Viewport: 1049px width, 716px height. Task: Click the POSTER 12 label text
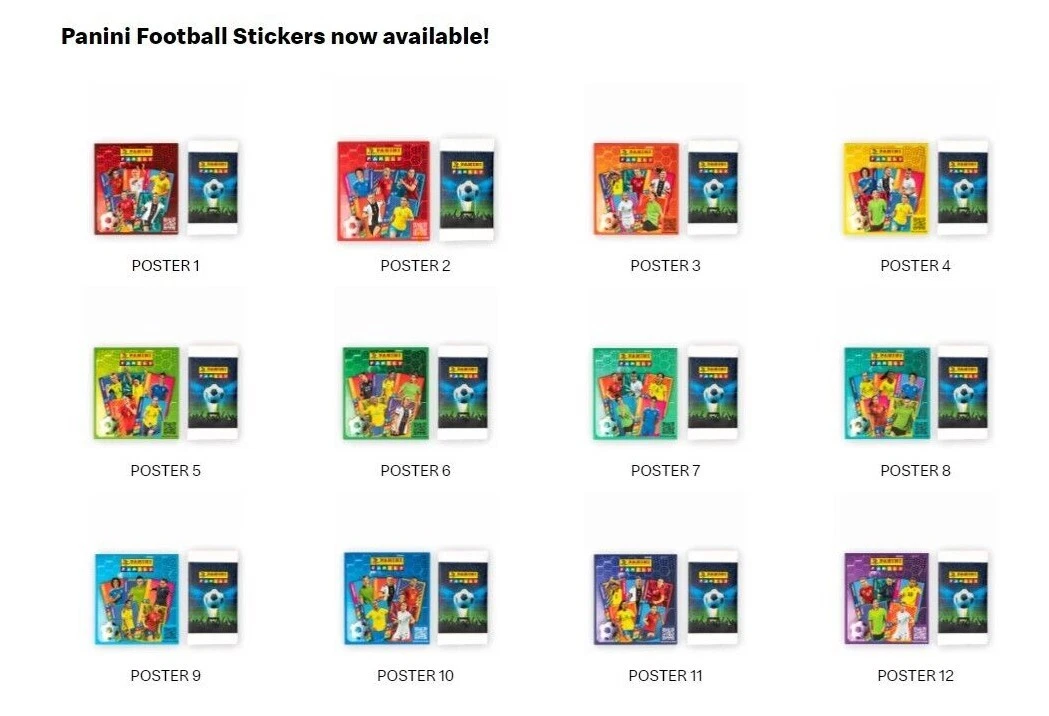pos(915,675)
